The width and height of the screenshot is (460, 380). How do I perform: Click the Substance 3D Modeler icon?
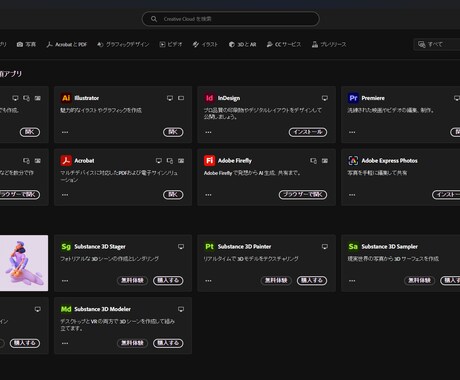[66, 309]
